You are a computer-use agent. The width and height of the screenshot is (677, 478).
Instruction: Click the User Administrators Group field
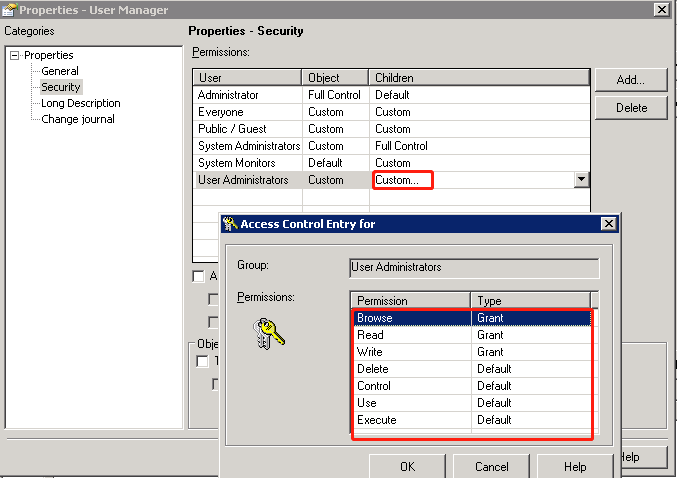click(x=474, y=268)
